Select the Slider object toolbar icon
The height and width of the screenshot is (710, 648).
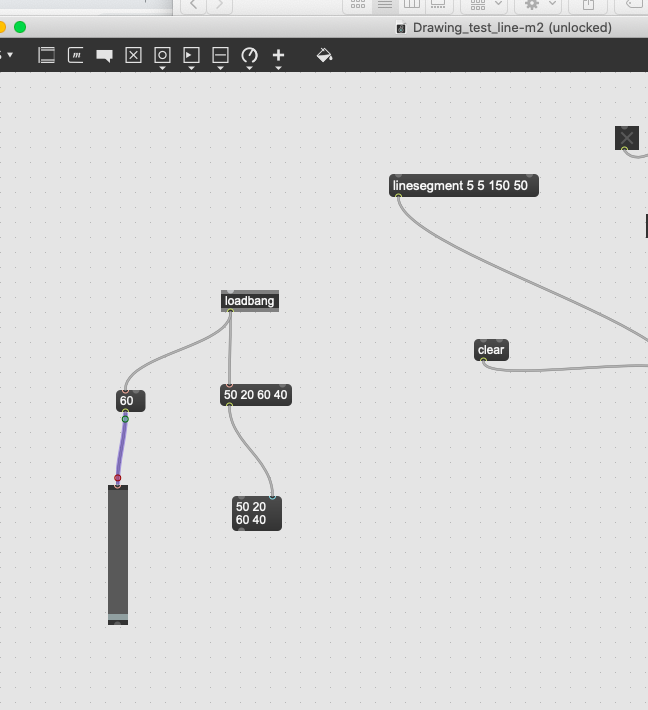point(220,55)
